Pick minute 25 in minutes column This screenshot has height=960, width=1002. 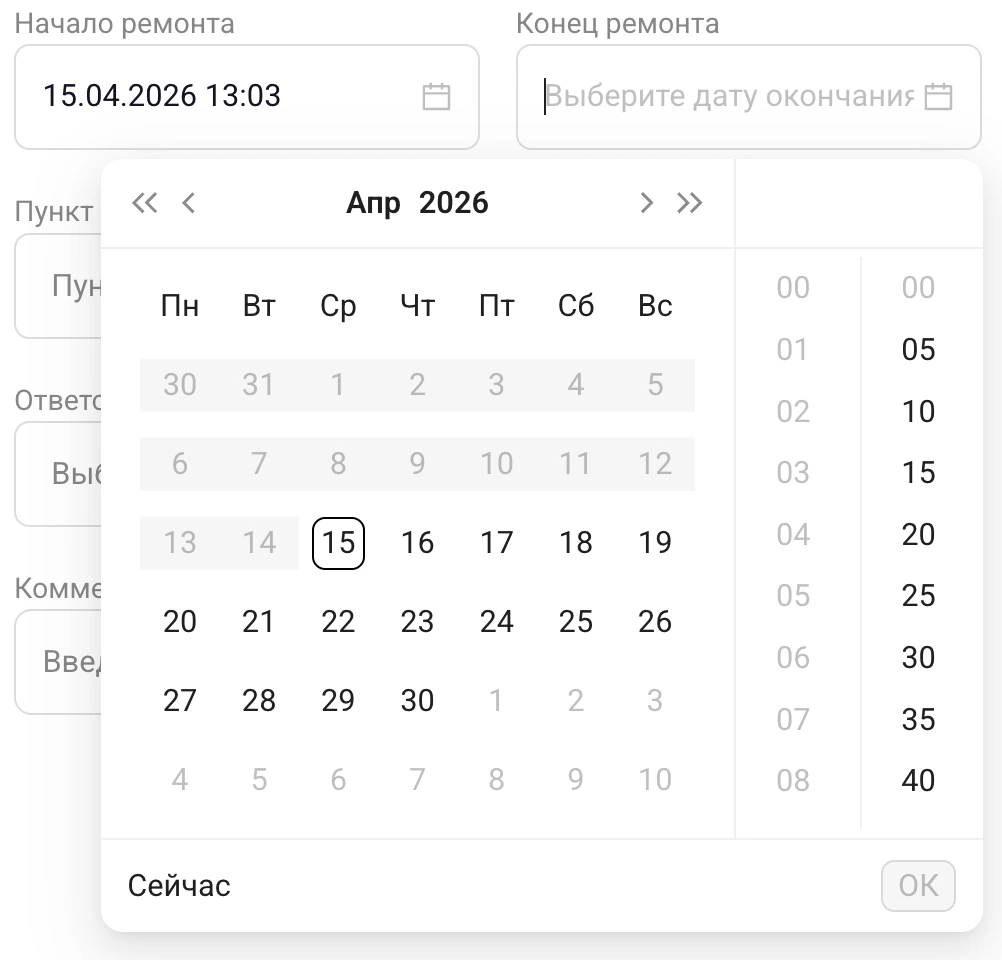(x=917, y=596)
